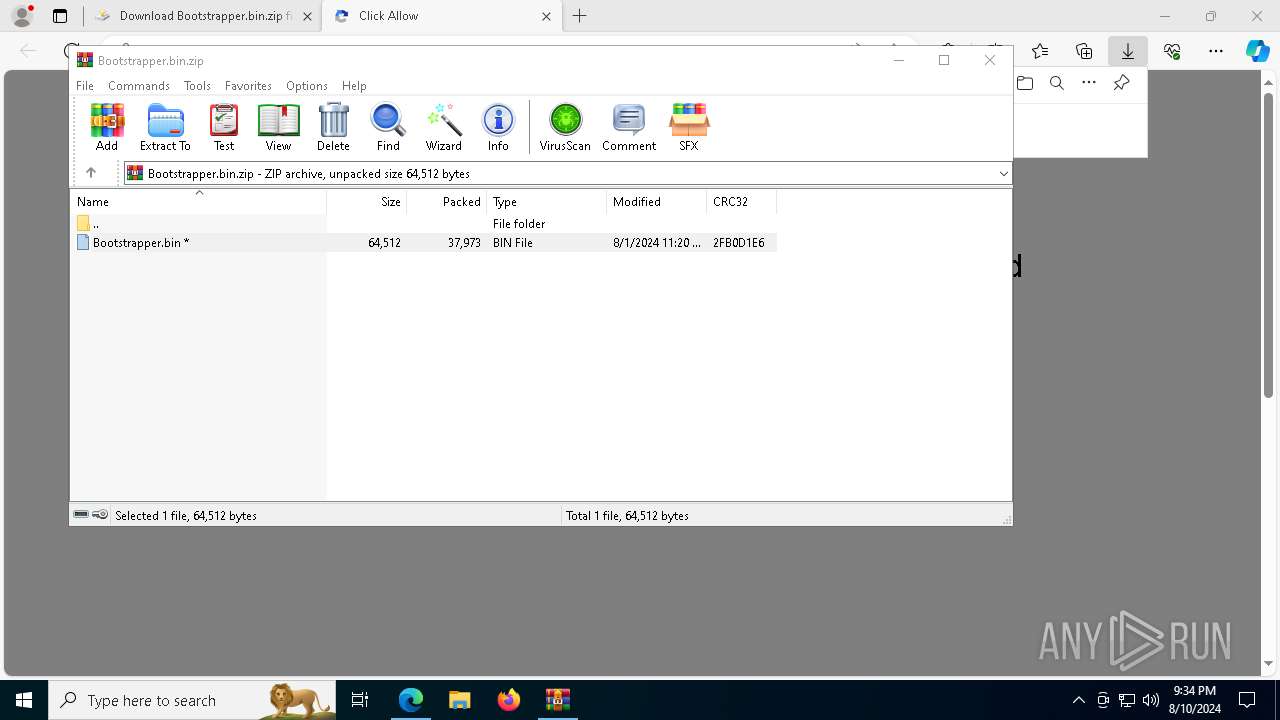
Task: Open File Explorer from the taskbar
Action: 459,700
